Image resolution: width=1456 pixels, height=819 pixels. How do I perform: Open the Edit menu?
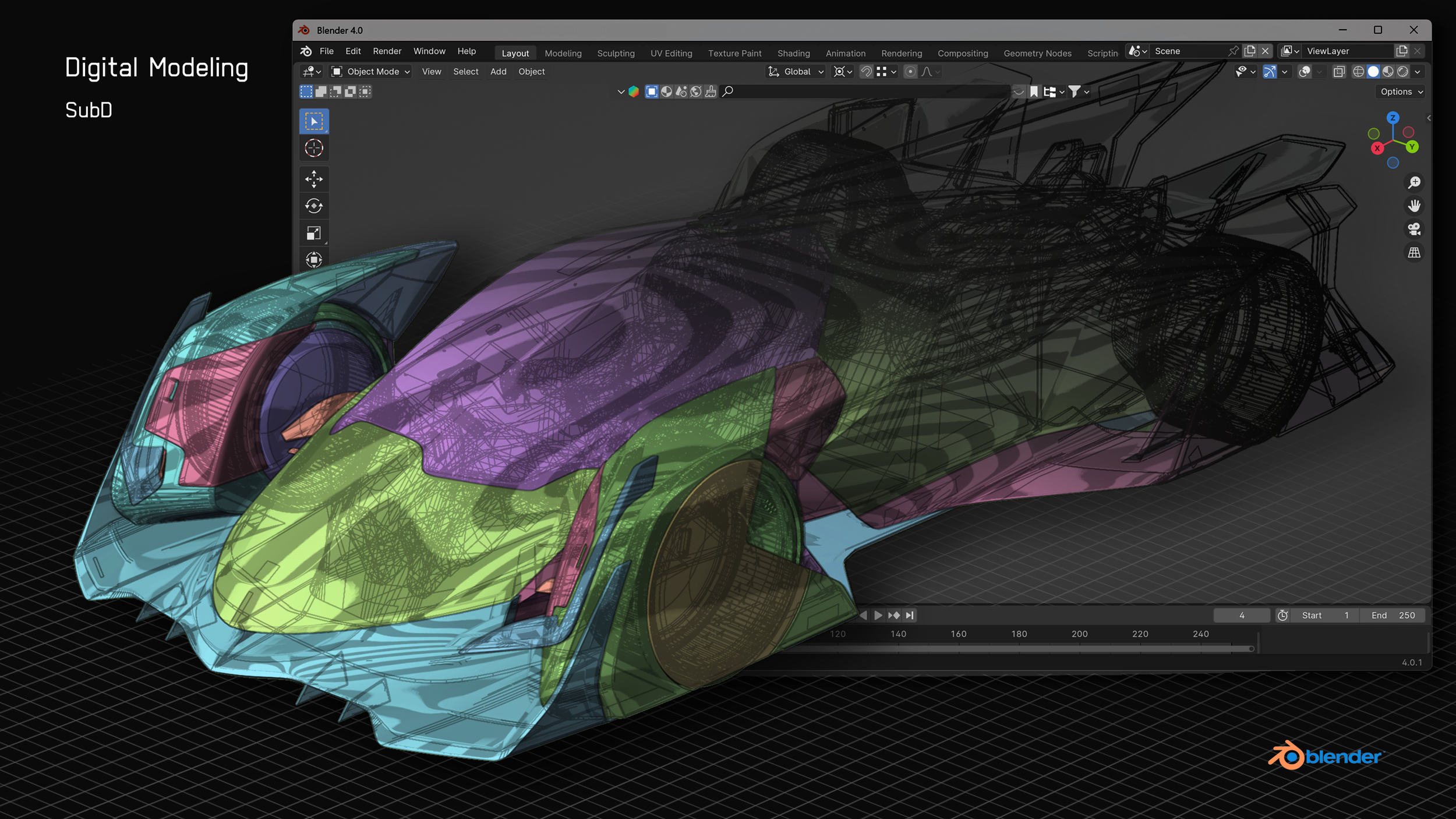(x=353, y=51)
